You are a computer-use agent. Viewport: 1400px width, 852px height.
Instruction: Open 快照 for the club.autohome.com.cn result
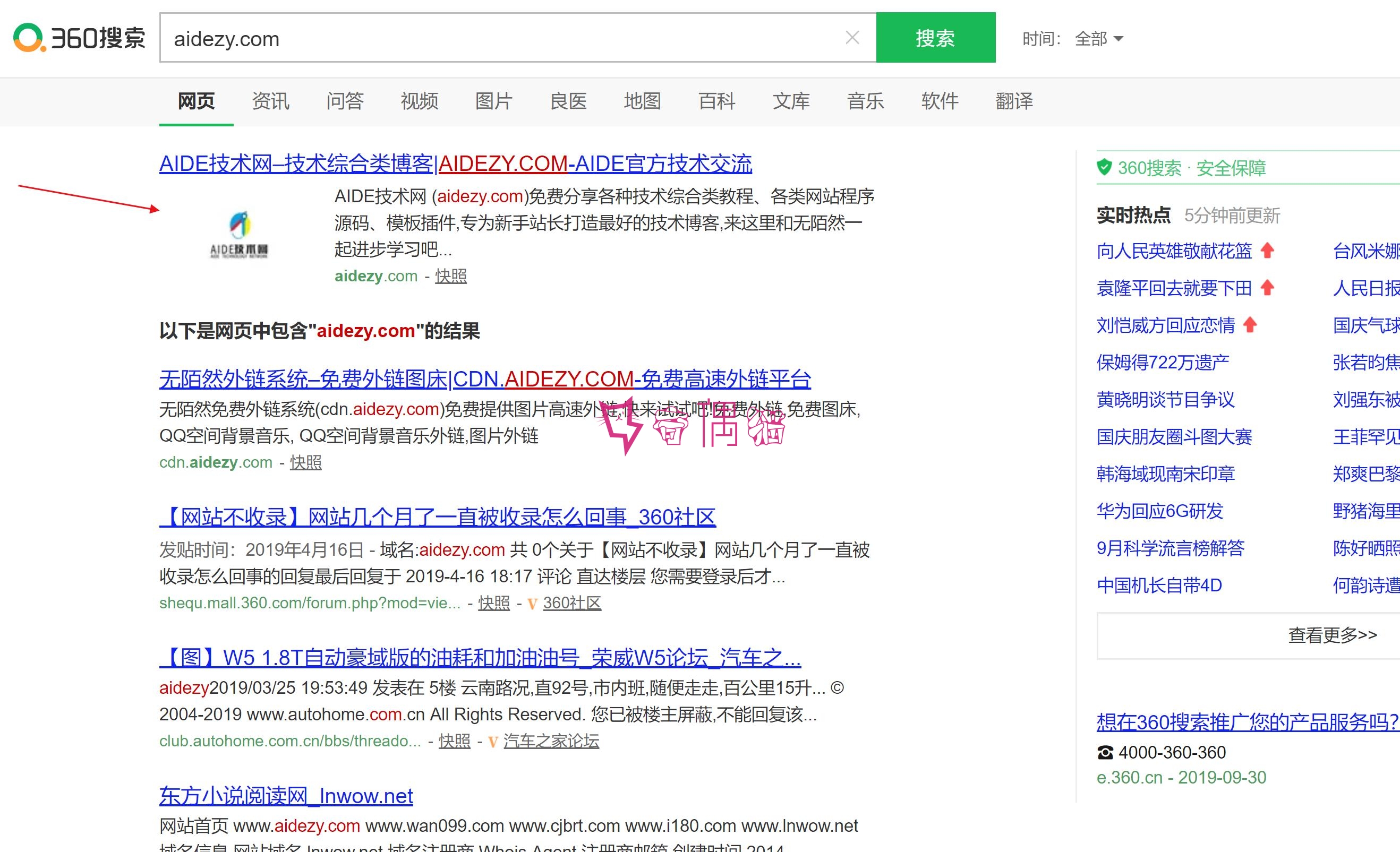tap(455, 741)
